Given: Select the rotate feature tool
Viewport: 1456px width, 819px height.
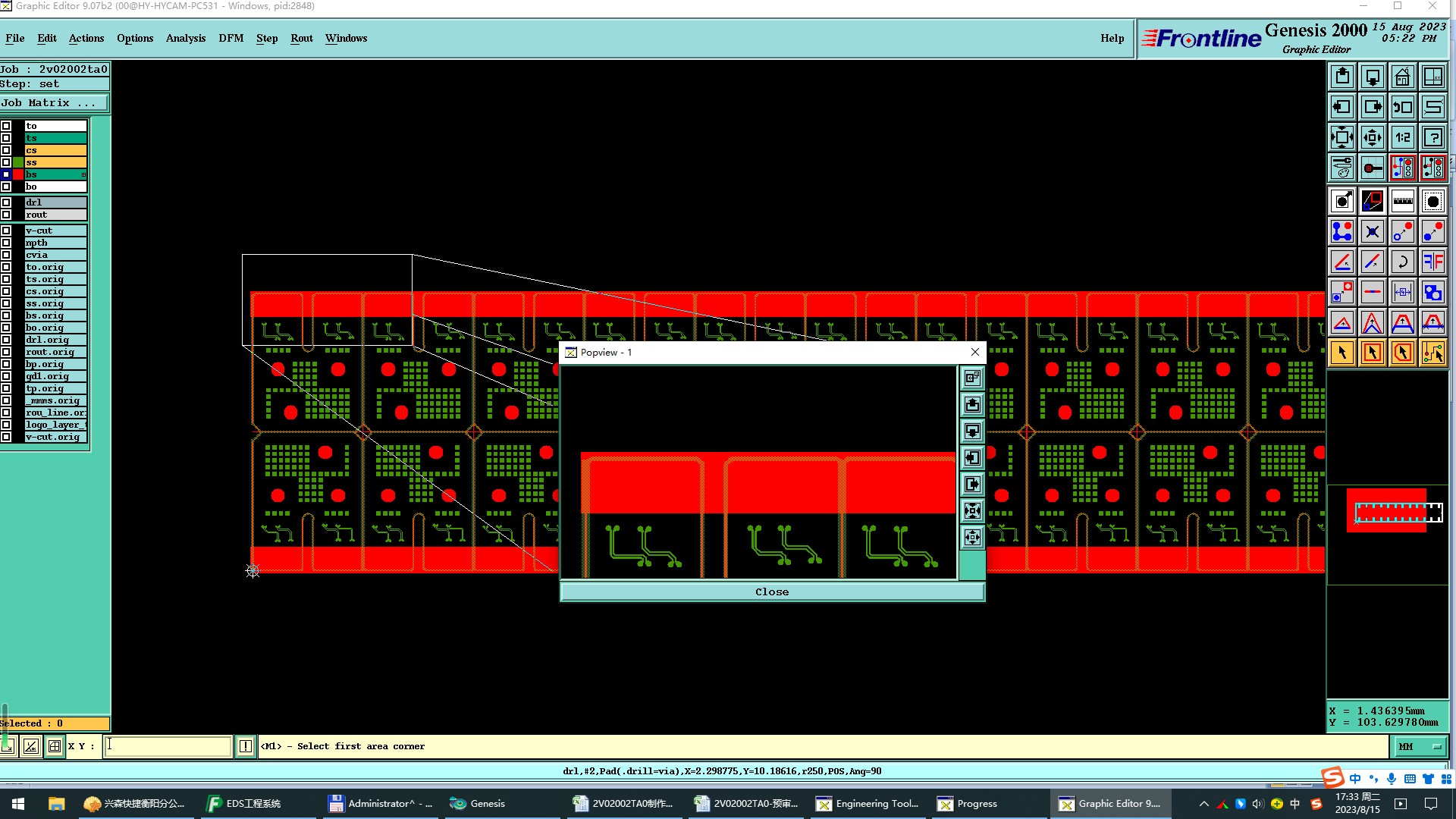Looking at the screenshot, I should pyautogui.click(x=1402, y=262).
